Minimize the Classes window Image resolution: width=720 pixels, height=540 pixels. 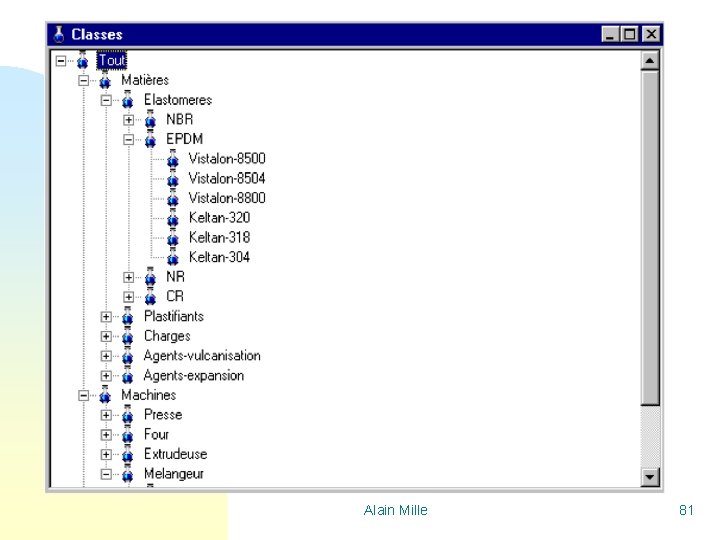coord(609,34)
